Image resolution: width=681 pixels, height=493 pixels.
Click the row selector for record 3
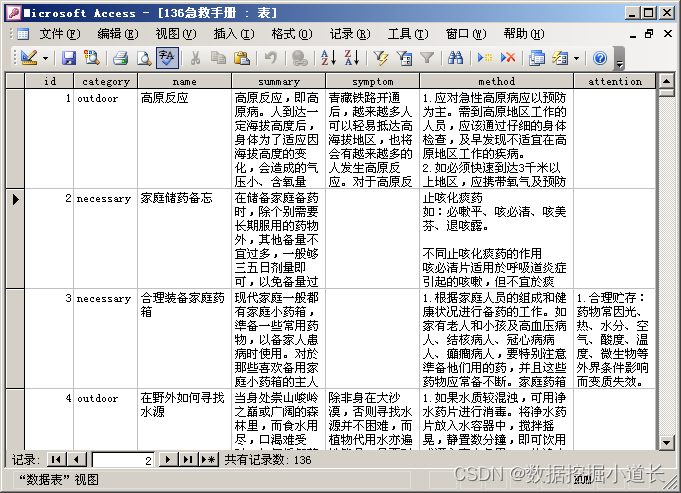(15, 338)
